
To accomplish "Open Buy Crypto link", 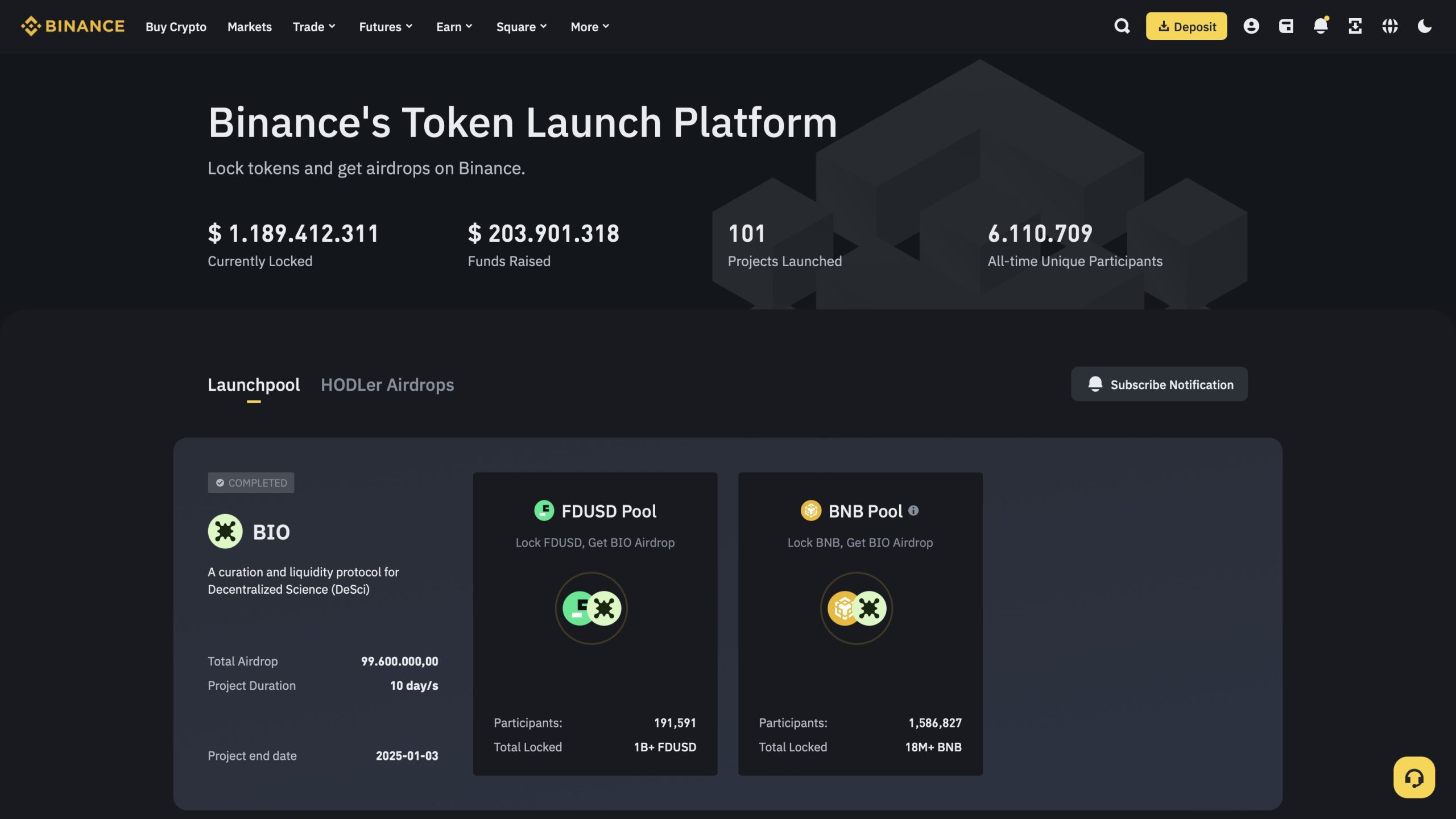I will point(176,27).
